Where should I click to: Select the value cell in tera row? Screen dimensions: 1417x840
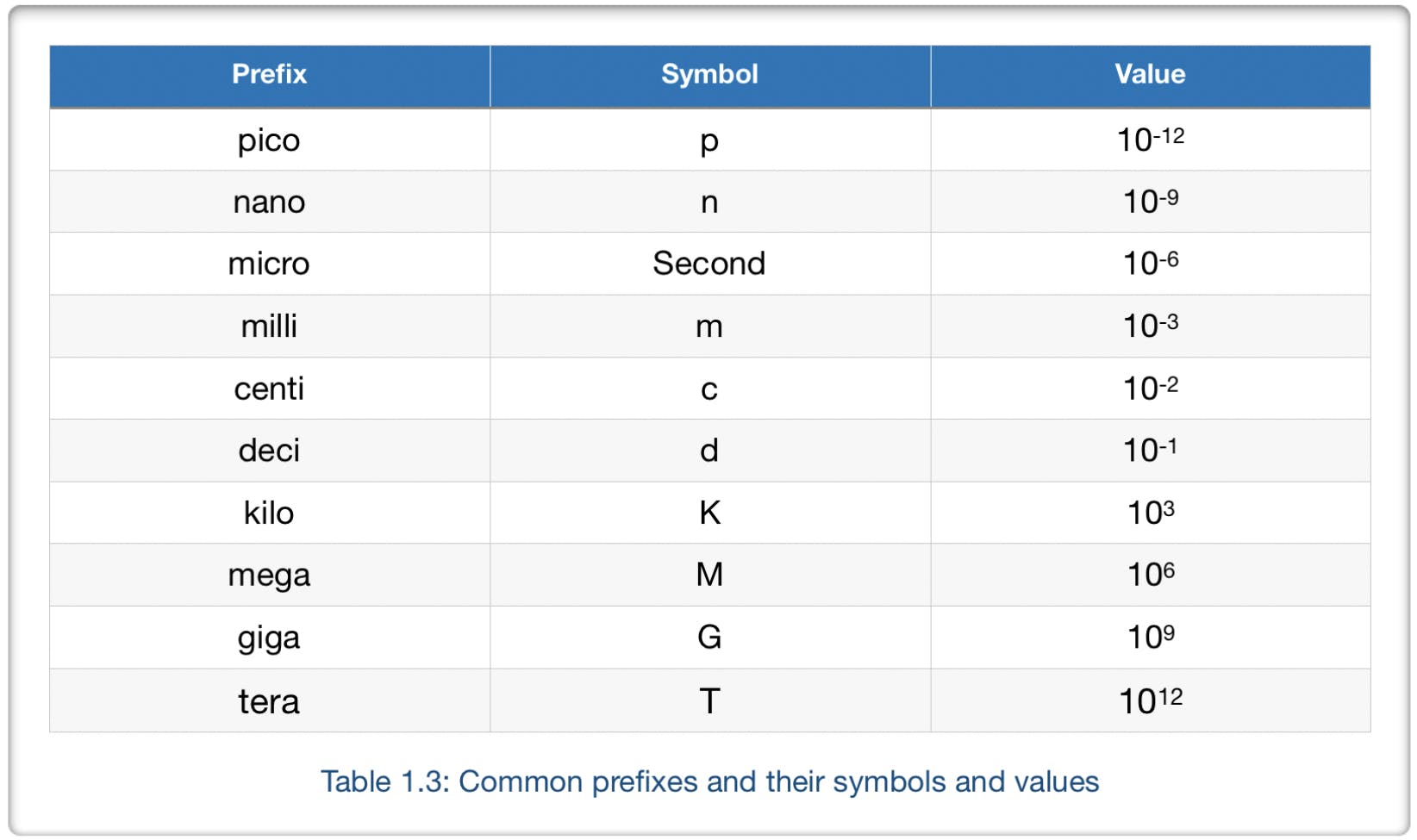tap(1150, 701)
